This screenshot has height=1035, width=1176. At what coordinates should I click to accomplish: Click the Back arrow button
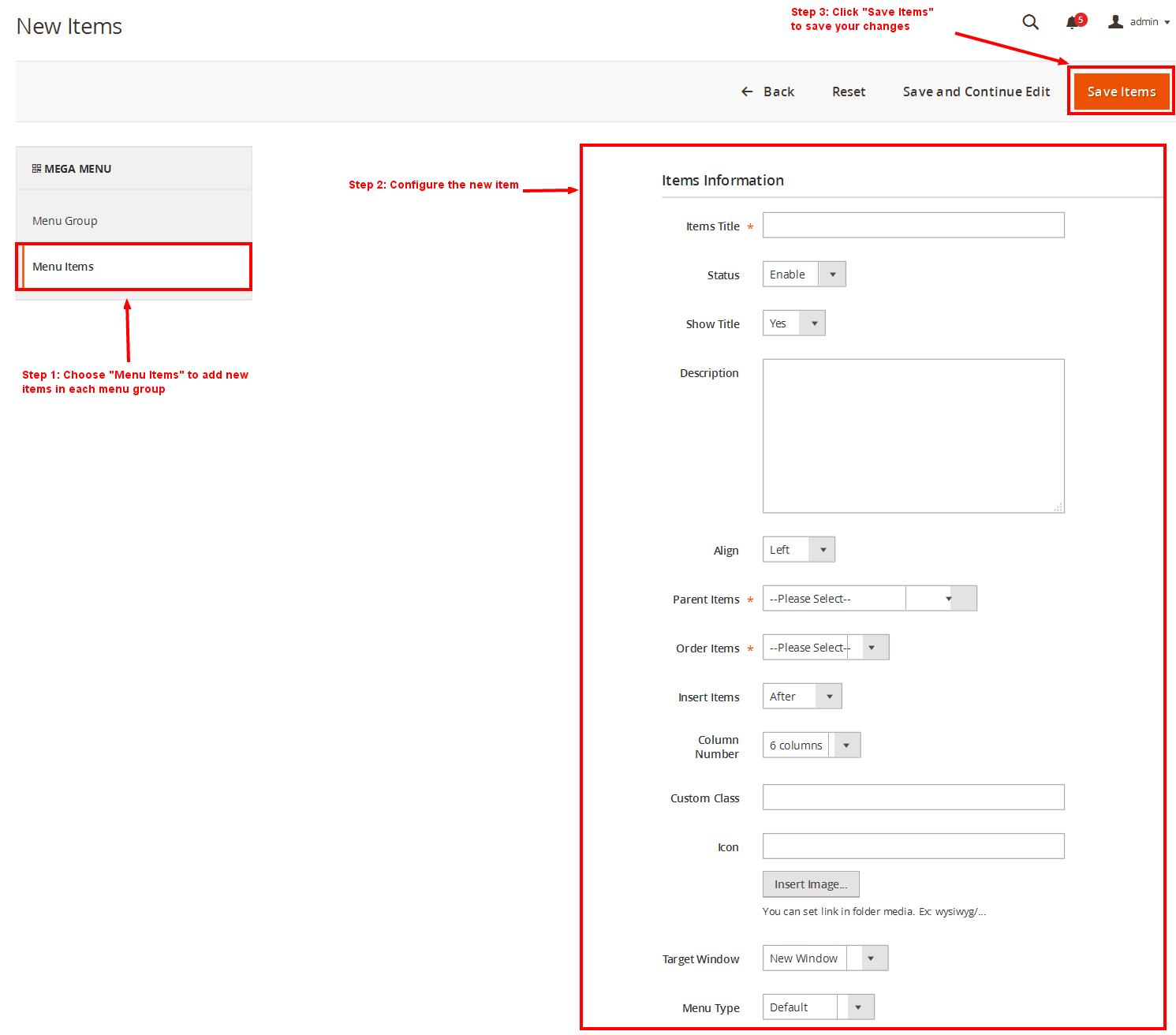pos(767,92)
